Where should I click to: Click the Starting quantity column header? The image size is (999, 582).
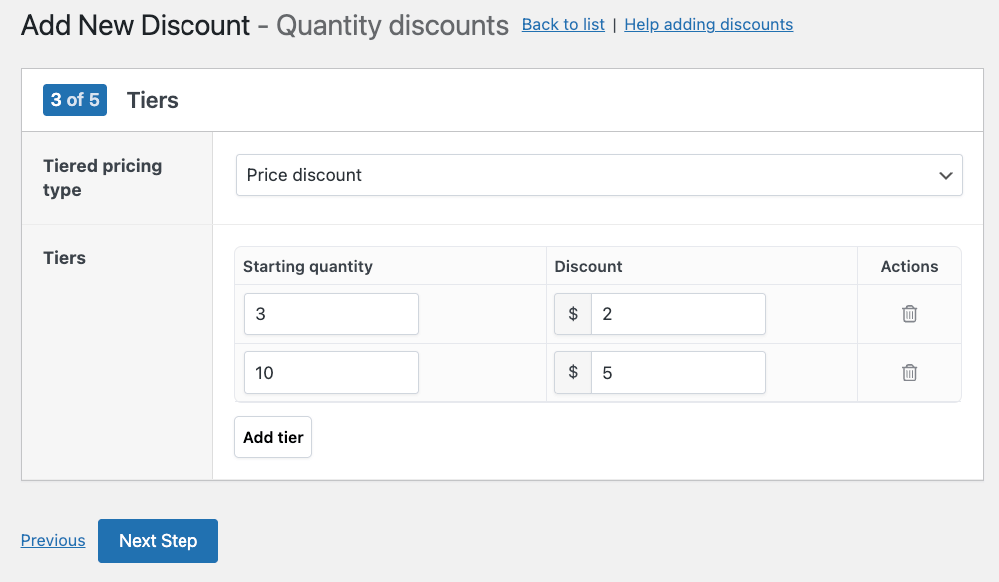point(307,266)
